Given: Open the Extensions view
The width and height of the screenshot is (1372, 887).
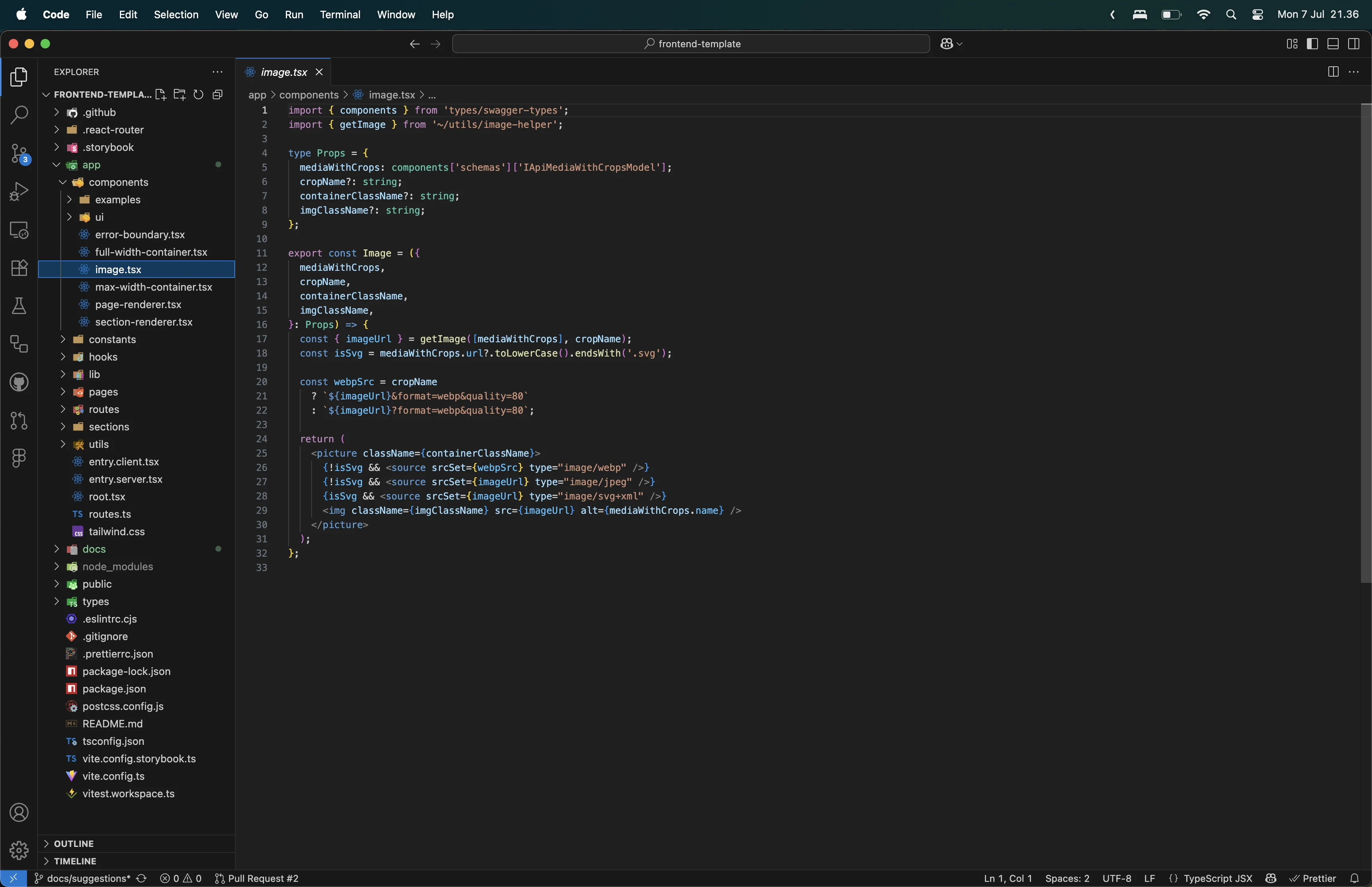Looking at the screenshot, I should (x=19, y=267).
